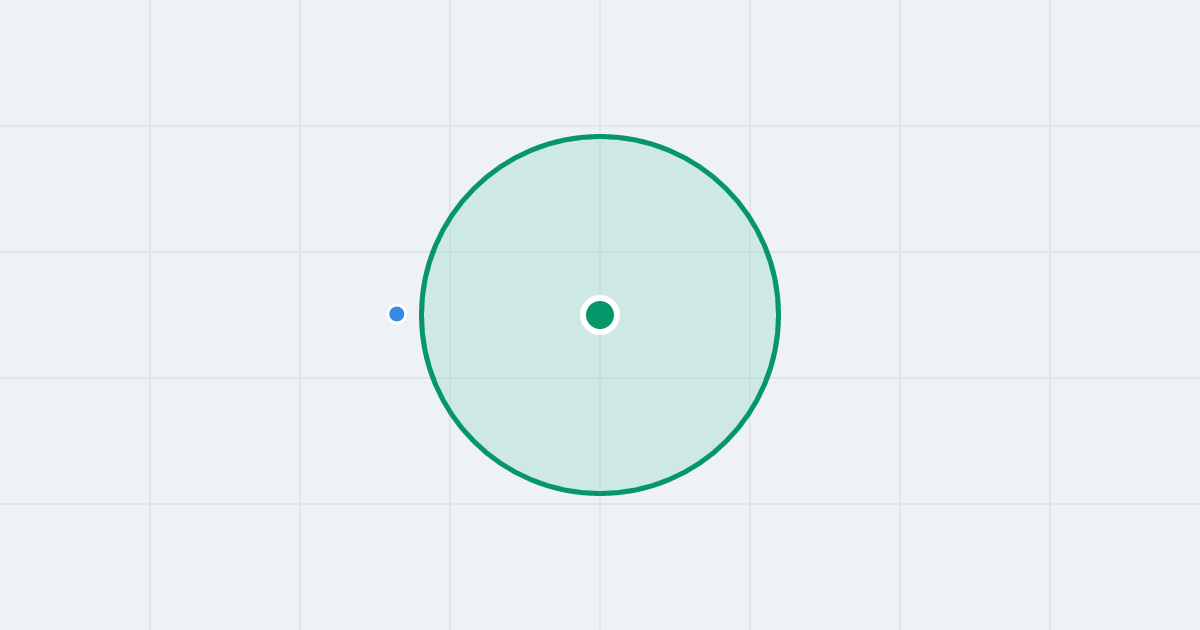The width and height of the screenshot is (1200, 630).
Task: Click the green center marker dot
Action: tap(600, 315)
